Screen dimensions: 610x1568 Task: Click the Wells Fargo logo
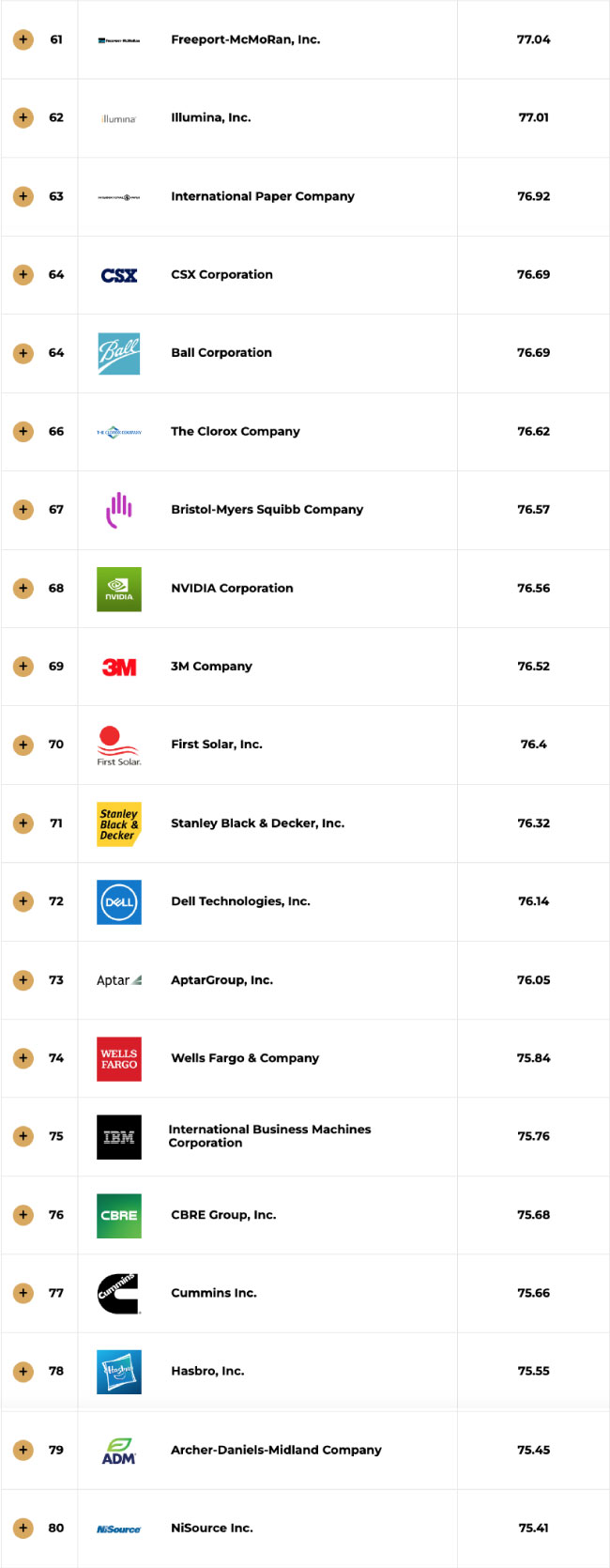[119, 1058]
